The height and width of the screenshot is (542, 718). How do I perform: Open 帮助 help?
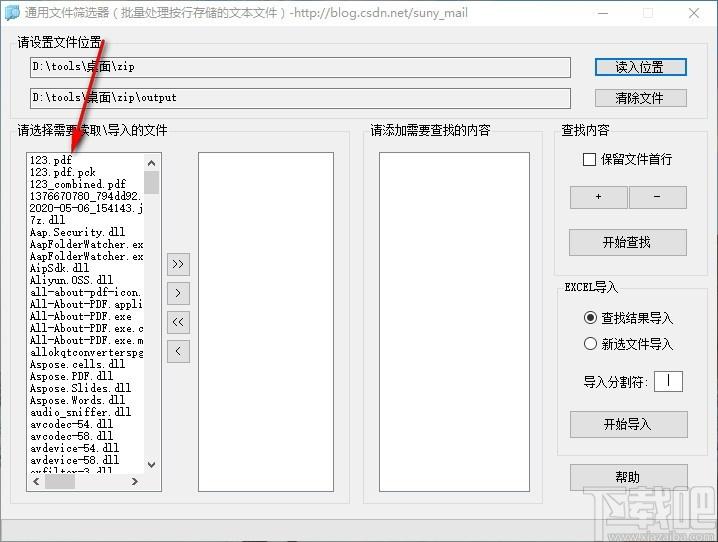click(628, 477)
